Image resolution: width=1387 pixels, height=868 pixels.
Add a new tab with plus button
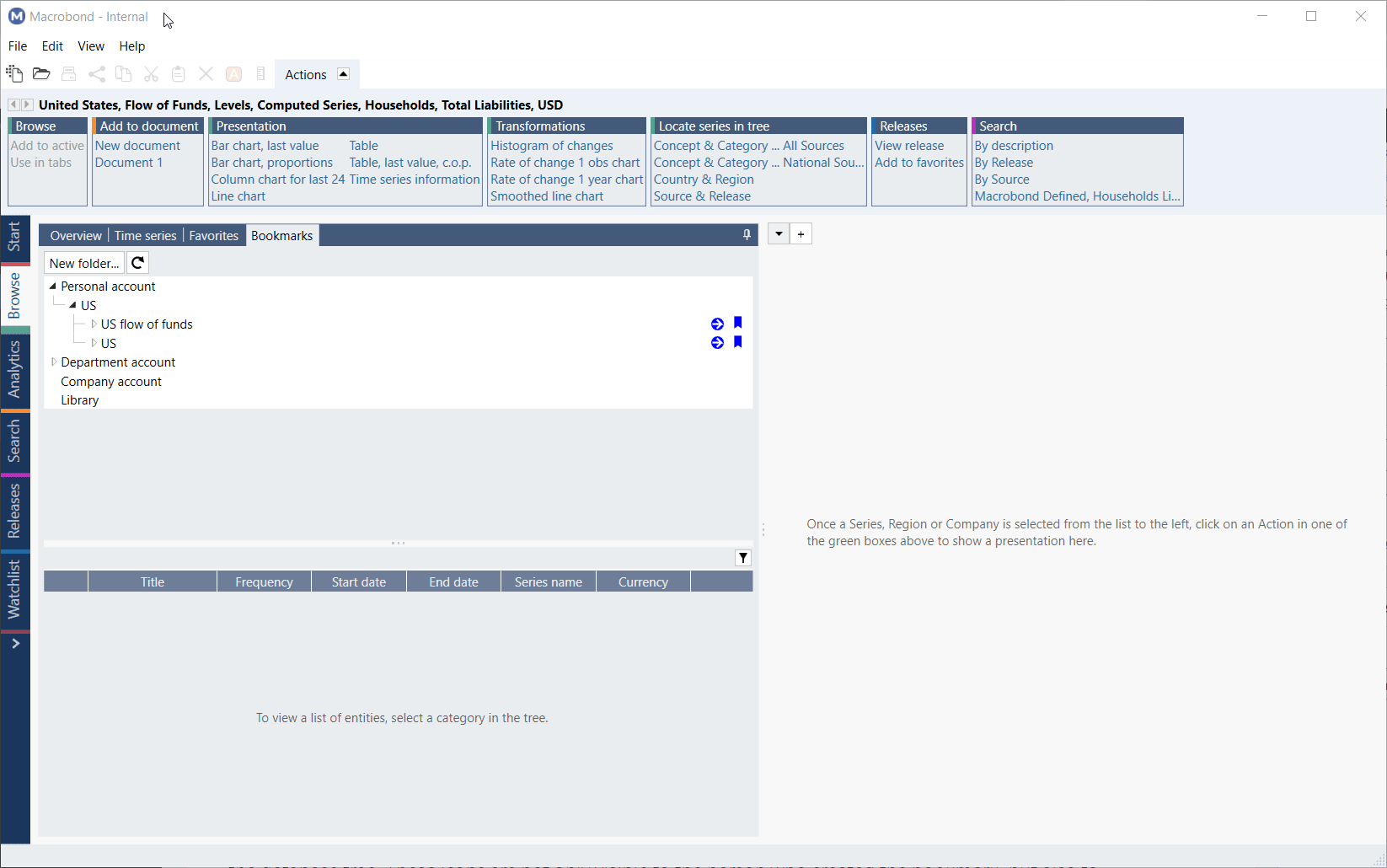(801, 234)
